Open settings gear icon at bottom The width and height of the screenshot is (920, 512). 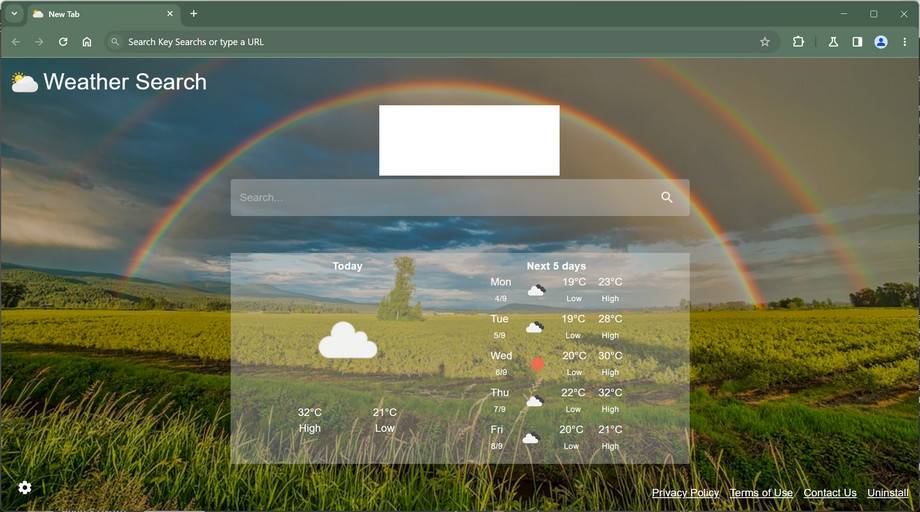pos(25,487)
